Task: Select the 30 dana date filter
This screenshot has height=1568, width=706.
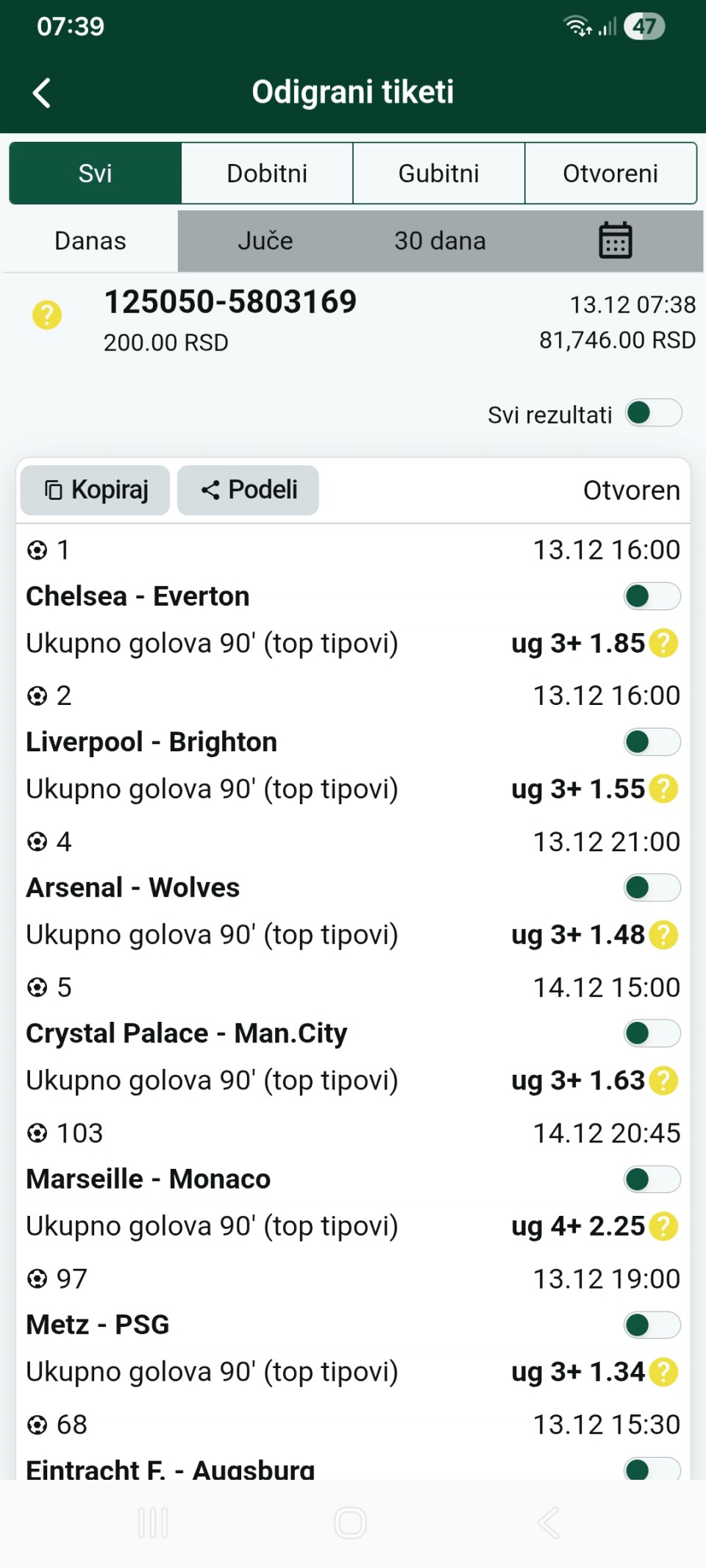Action: click(440, 241)
